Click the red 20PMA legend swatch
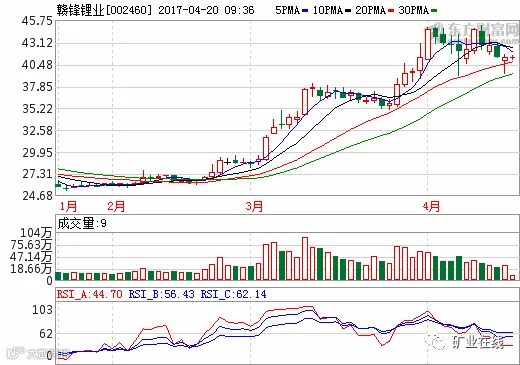 pyautogui.click(x=391, y=11)
